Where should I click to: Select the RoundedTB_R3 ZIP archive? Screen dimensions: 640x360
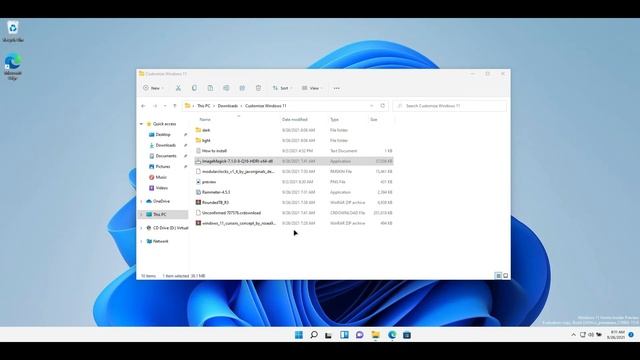pos(294,202)
